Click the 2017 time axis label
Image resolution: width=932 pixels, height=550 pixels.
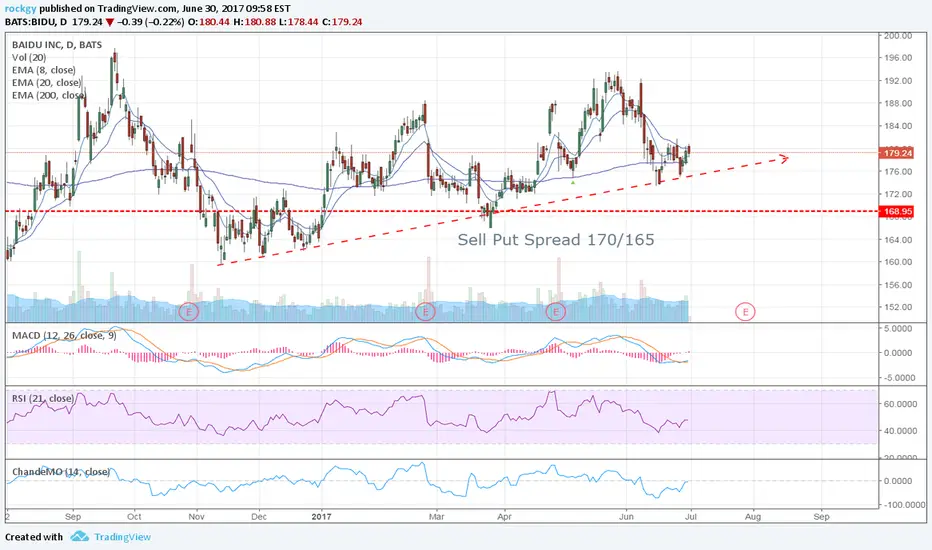click(x=321, y=516)
